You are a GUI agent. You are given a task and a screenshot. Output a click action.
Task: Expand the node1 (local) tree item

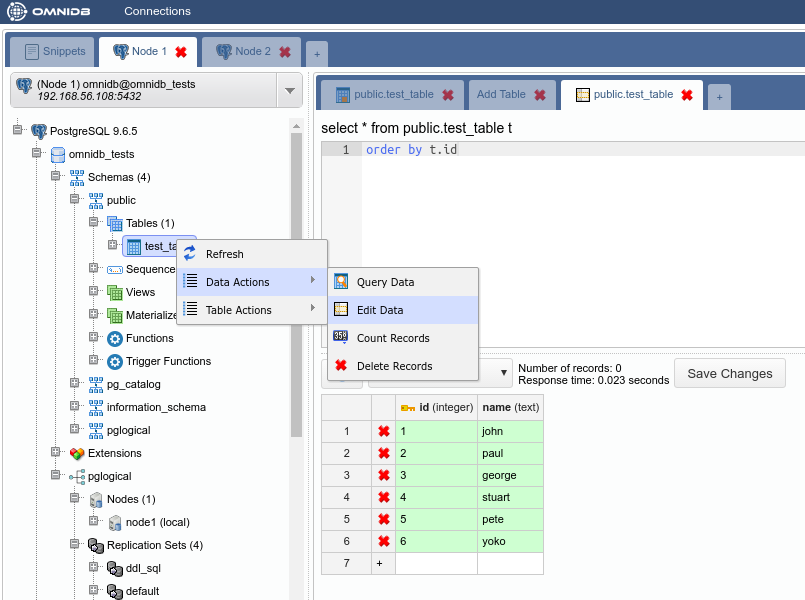coord(94,522)
